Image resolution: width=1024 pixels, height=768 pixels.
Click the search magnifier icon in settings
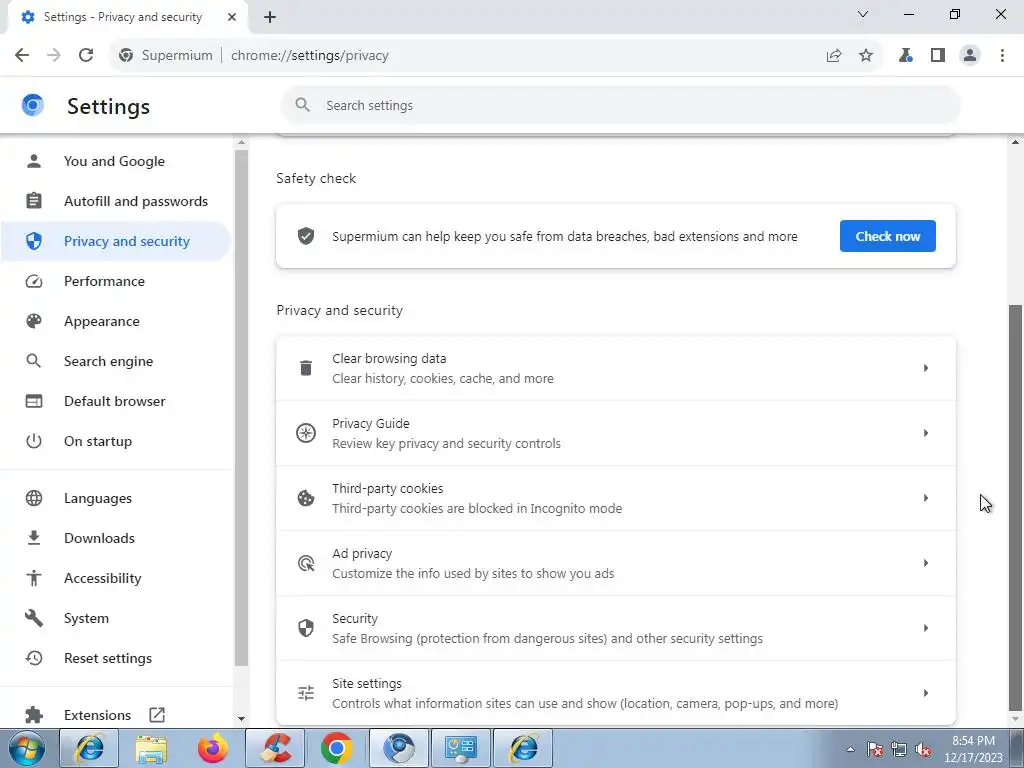302,105
